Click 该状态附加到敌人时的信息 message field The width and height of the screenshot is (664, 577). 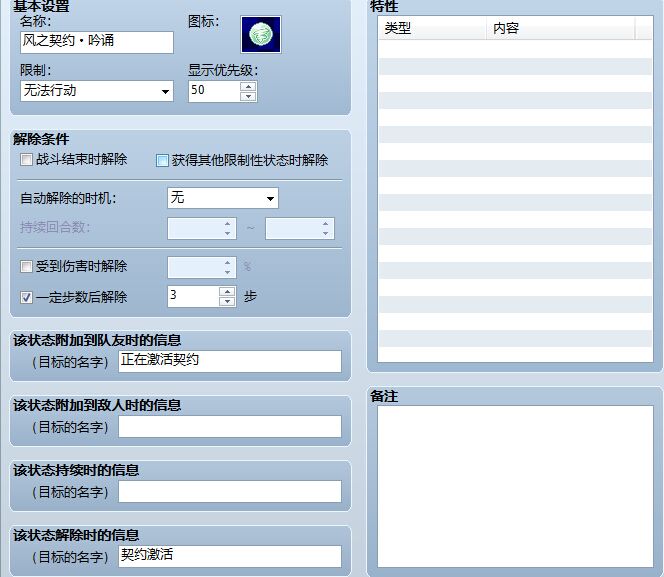pyautogui.click(x=230, y=426)
